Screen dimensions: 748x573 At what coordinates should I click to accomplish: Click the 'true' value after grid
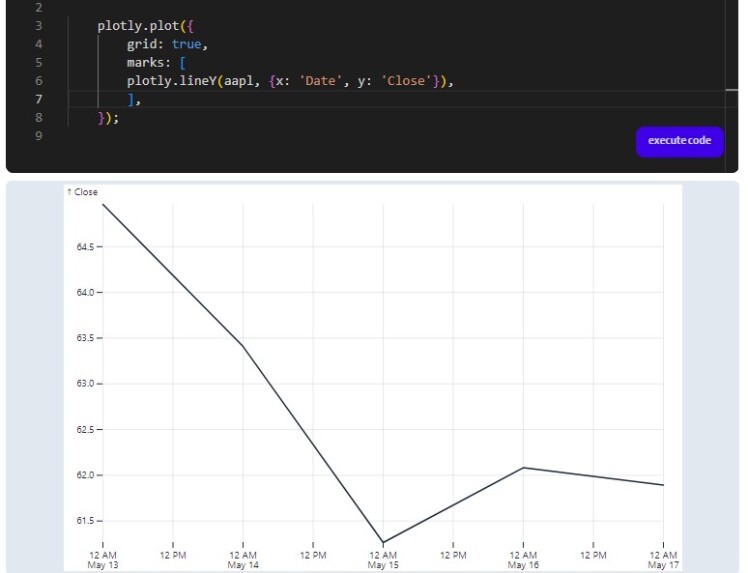pos(187,44)
